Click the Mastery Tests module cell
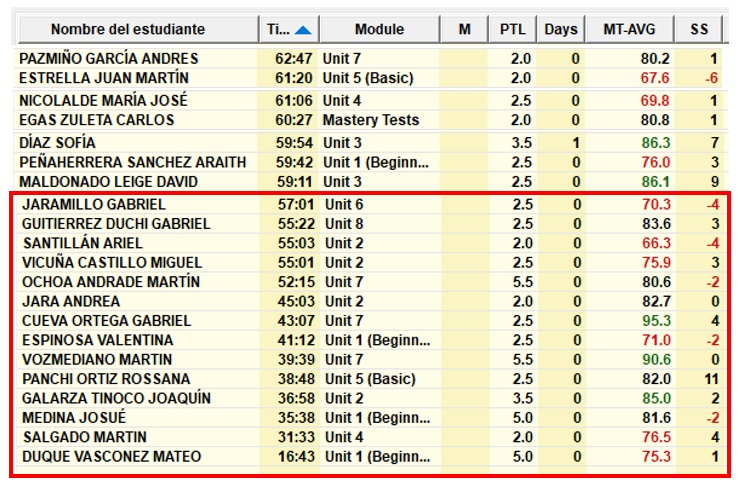The height and width of the screenshot is (490, 741). [370, 120]
